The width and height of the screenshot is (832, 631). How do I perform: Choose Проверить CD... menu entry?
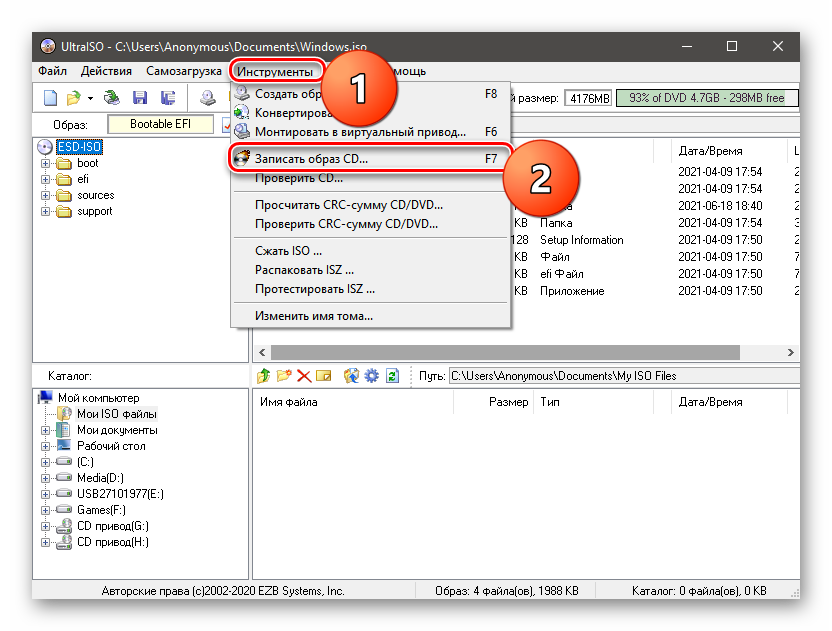click(x=370, y=178)
